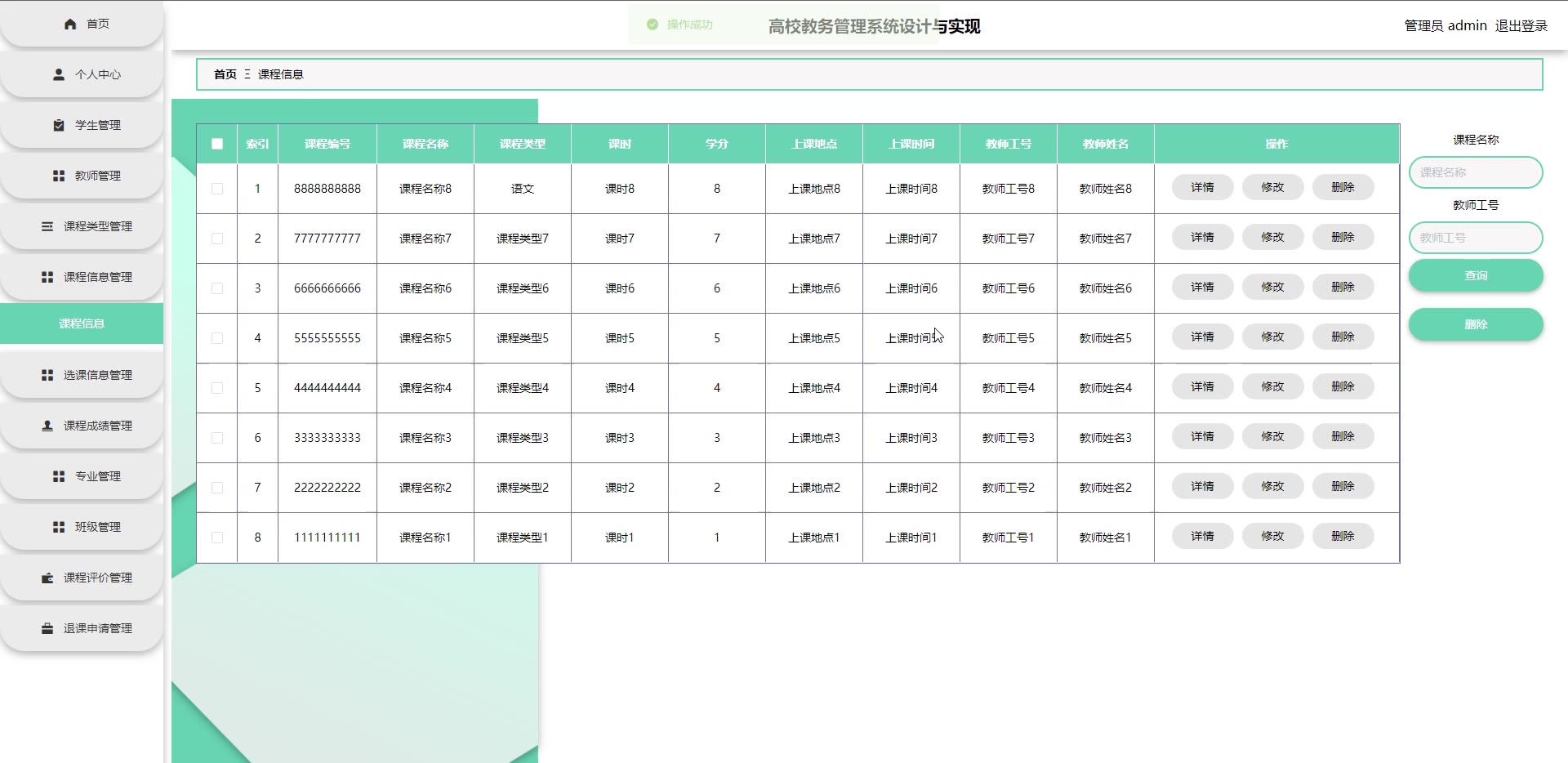The image size is (1568, 763).
Task: Click the person icon beside 个人中心
Action: [x=59, y=74]
